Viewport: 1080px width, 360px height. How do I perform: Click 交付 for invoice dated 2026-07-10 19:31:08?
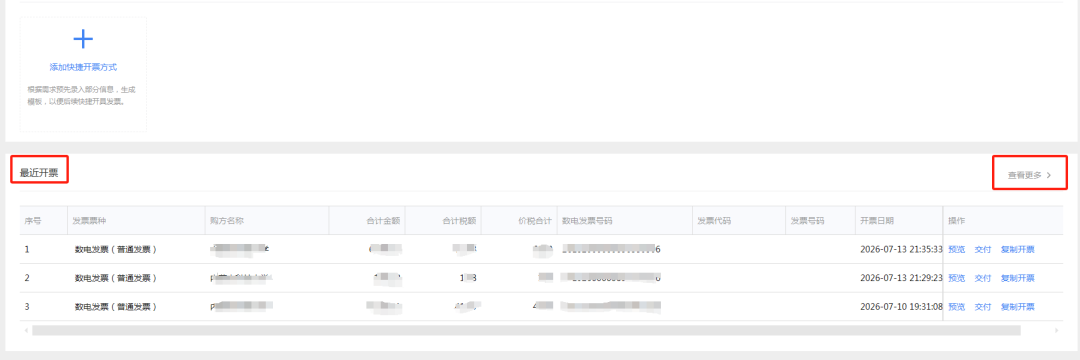coord(983,307)
